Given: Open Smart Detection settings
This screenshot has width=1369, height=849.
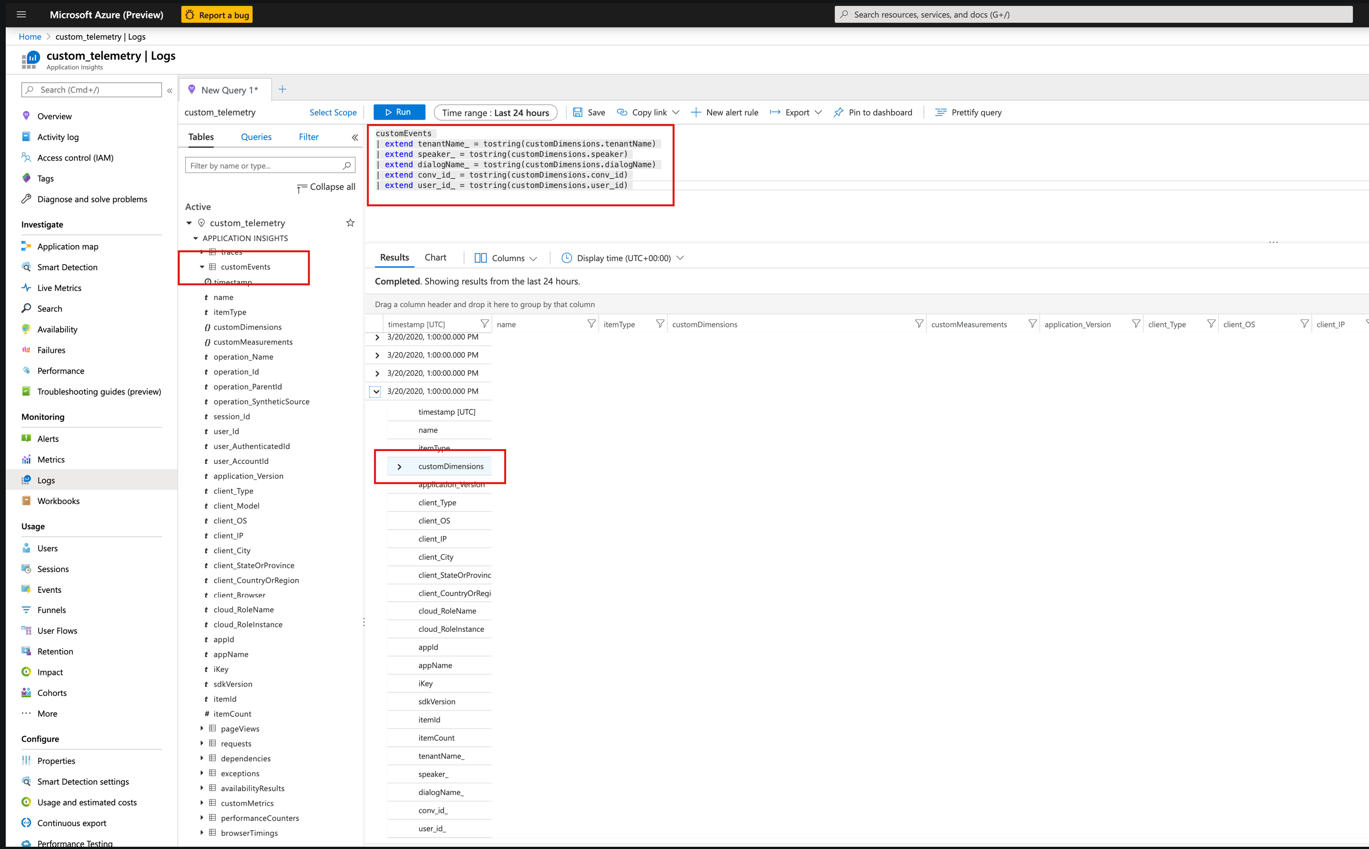Looking at the screenshot, I should pyautogui.click(x=83, y=781).
